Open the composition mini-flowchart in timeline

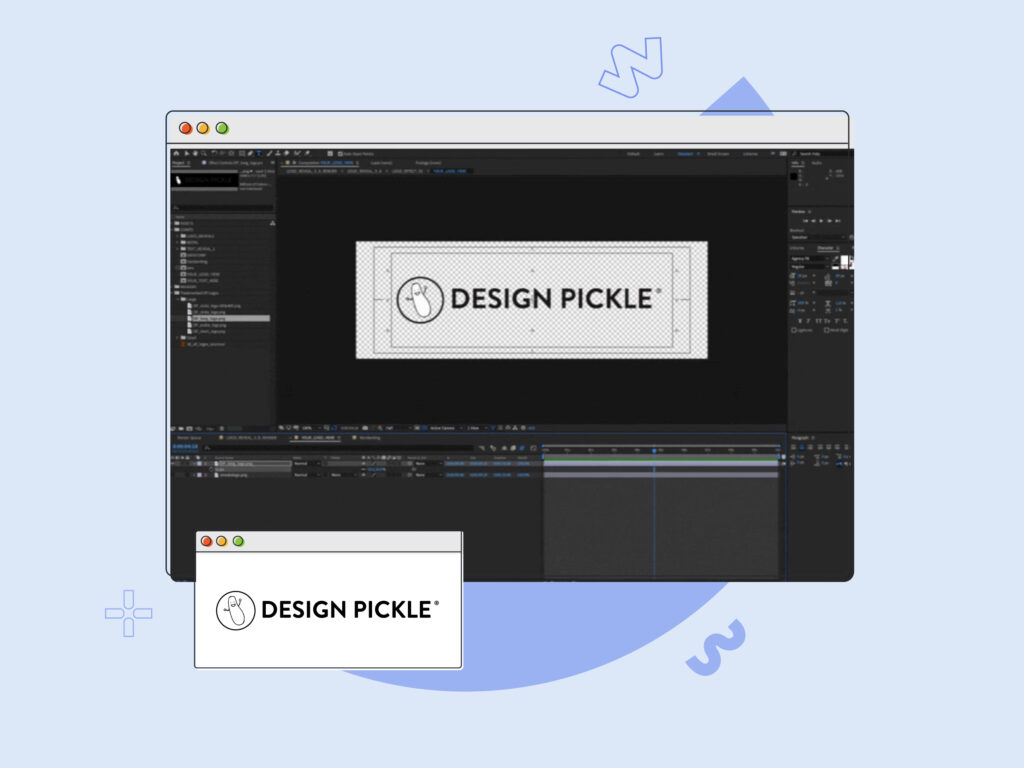point(482,448)
